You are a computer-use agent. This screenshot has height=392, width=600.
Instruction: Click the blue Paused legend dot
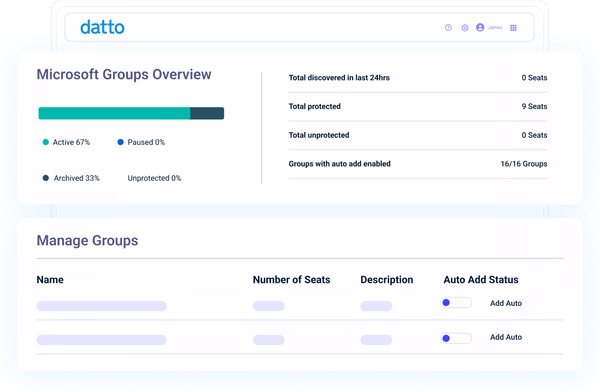pos(120,142)
